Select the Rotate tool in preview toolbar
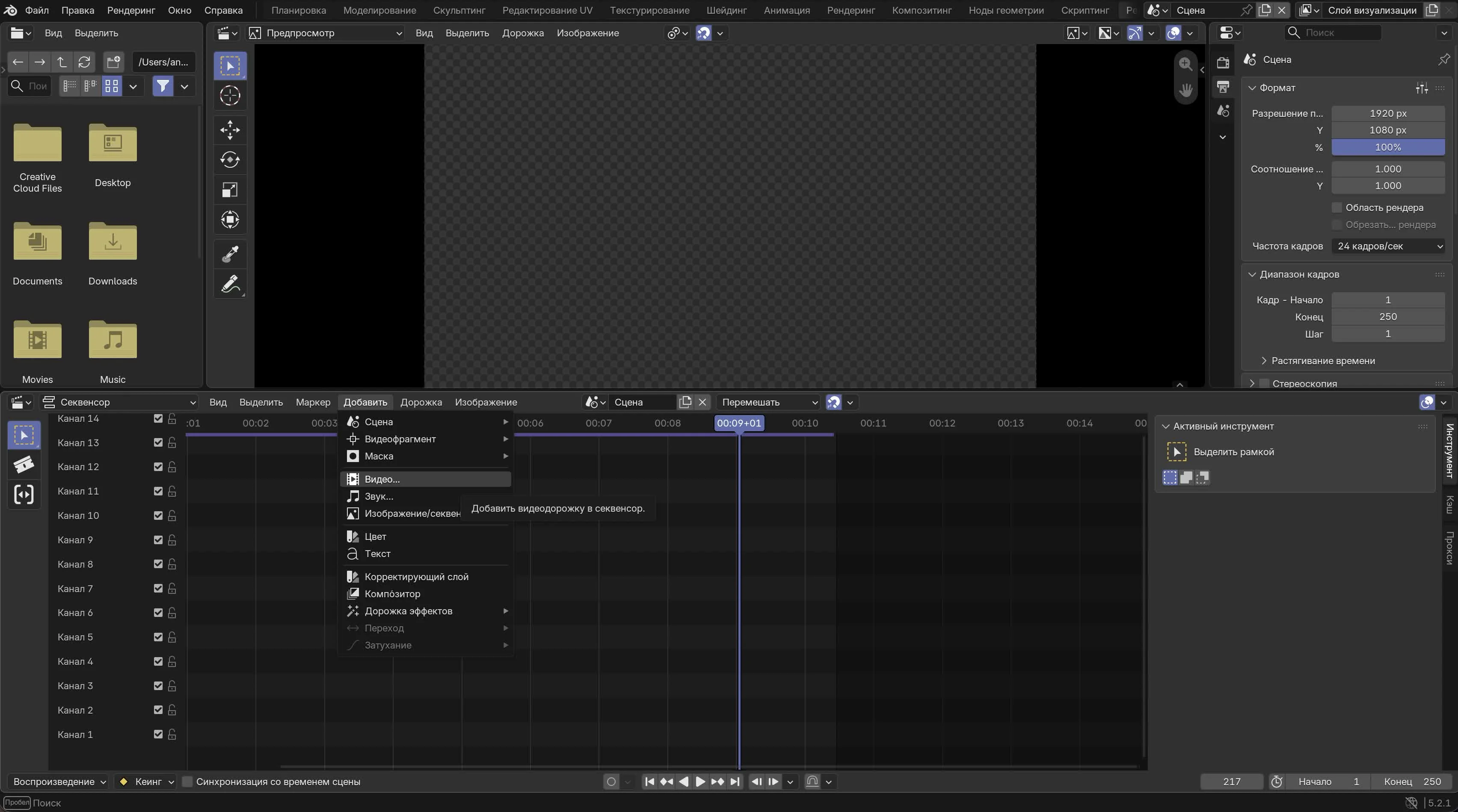 230,160
